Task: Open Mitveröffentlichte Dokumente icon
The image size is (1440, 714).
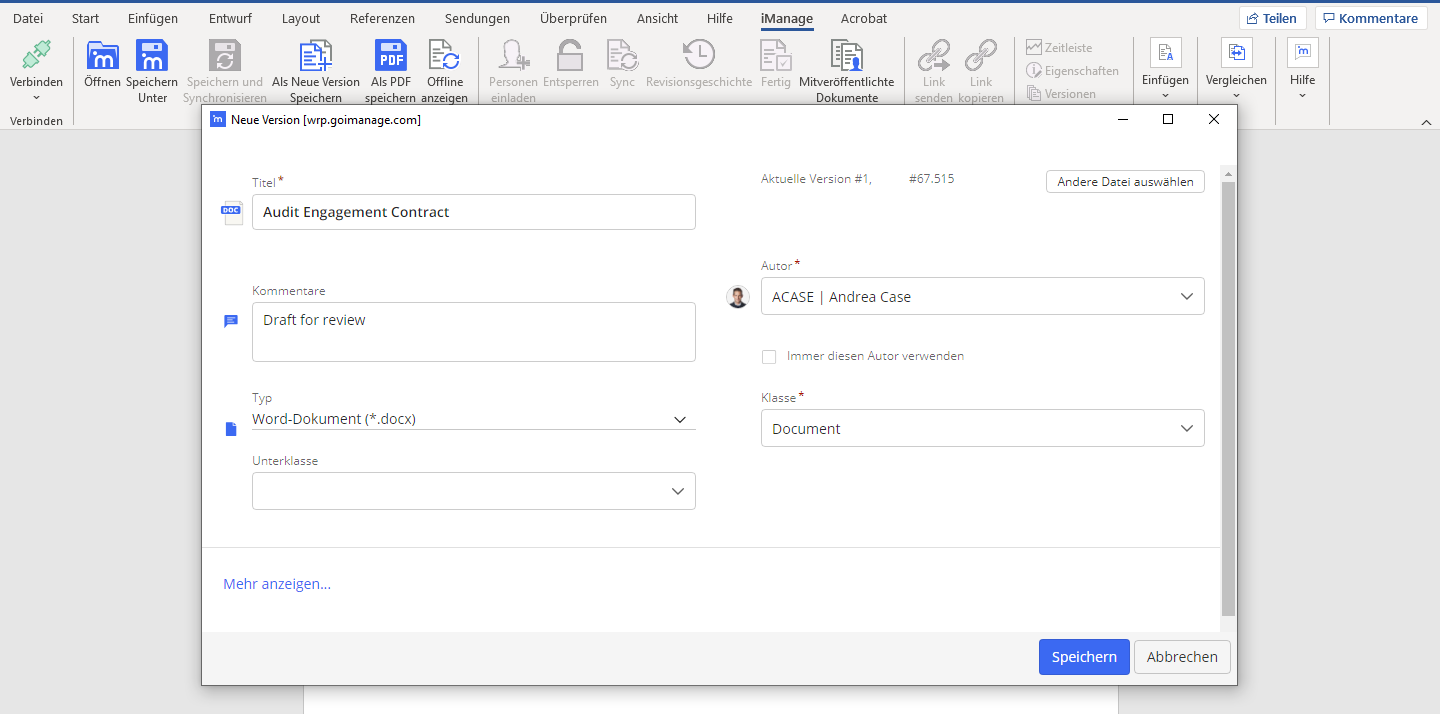Action: pyautogui.click(x=846, y=56)
